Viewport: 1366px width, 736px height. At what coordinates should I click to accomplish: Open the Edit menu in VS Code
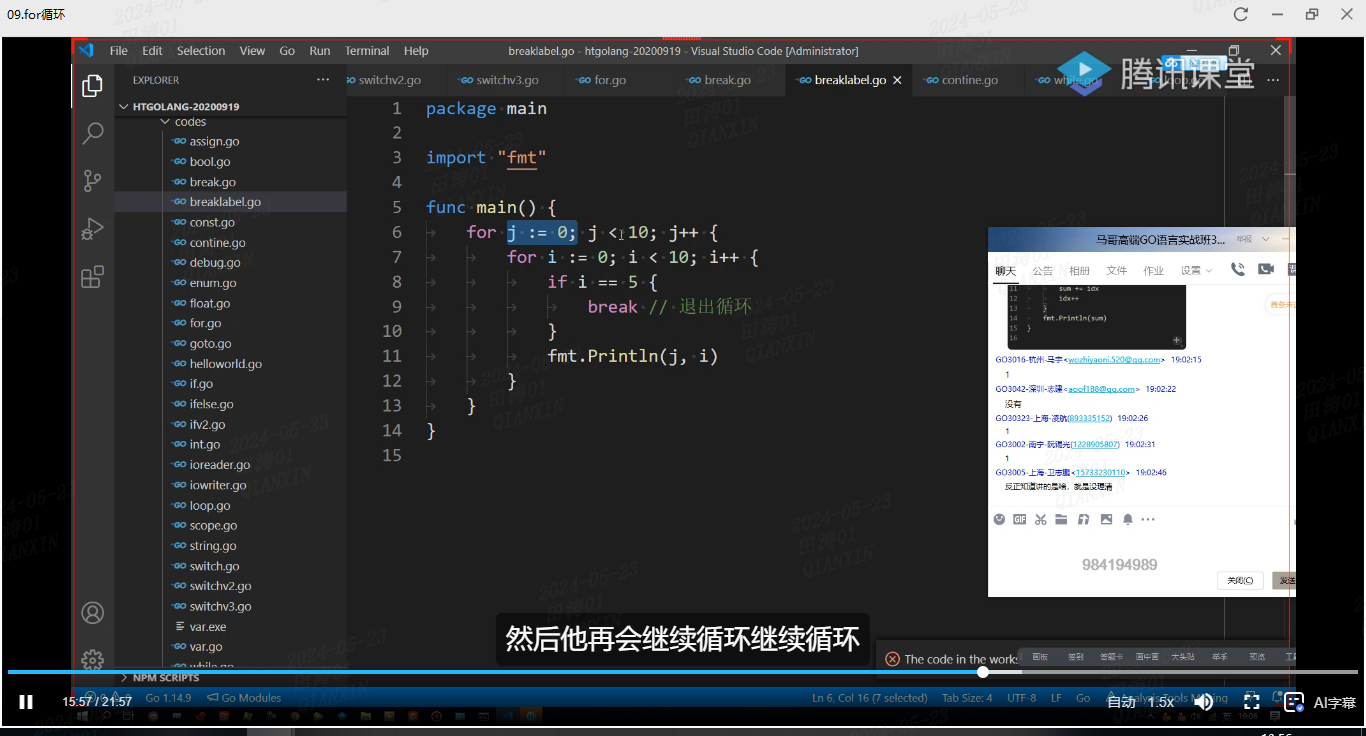152,51
